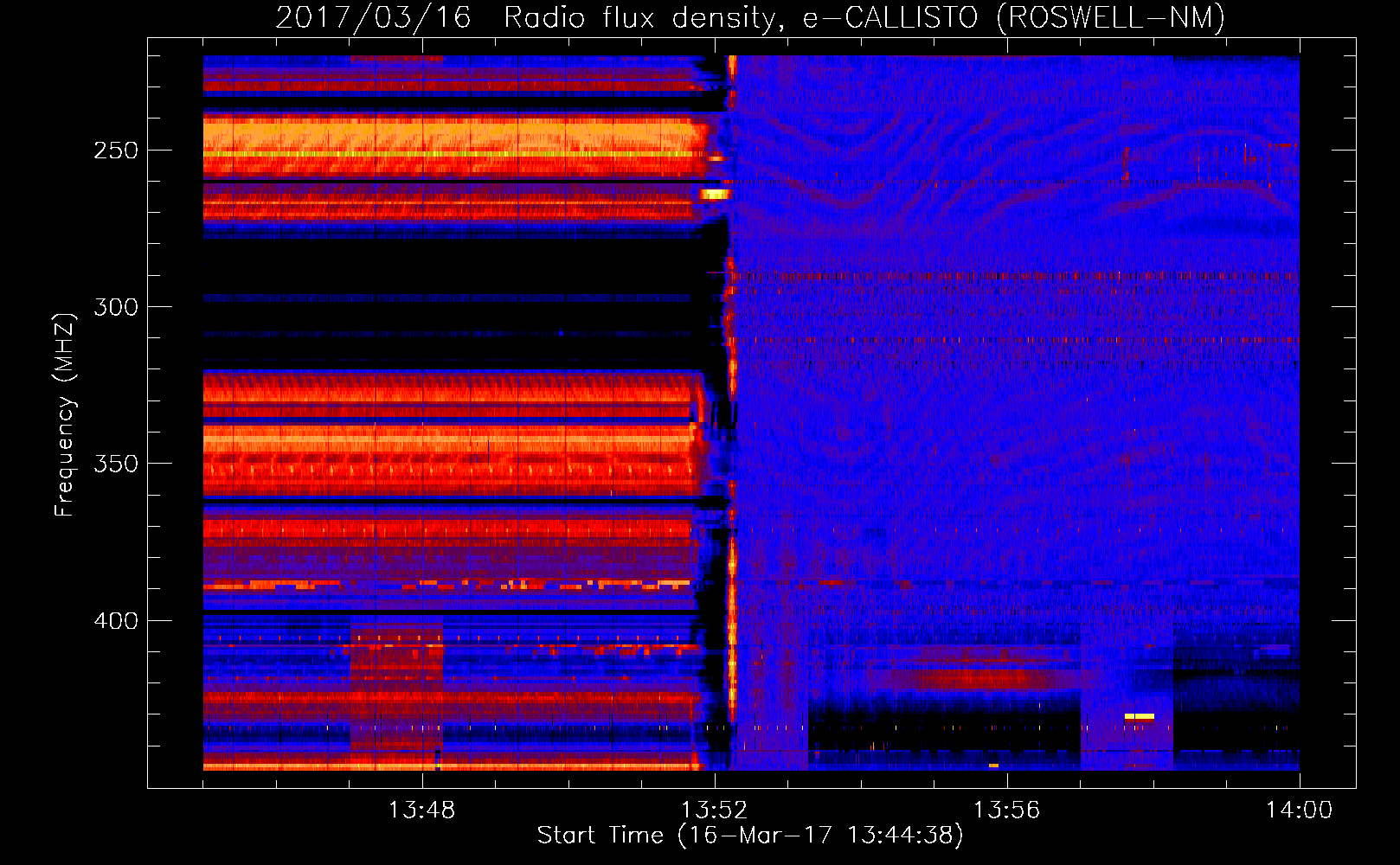Click the date '2017/03/16' in the title

click(x=373, y=17)
